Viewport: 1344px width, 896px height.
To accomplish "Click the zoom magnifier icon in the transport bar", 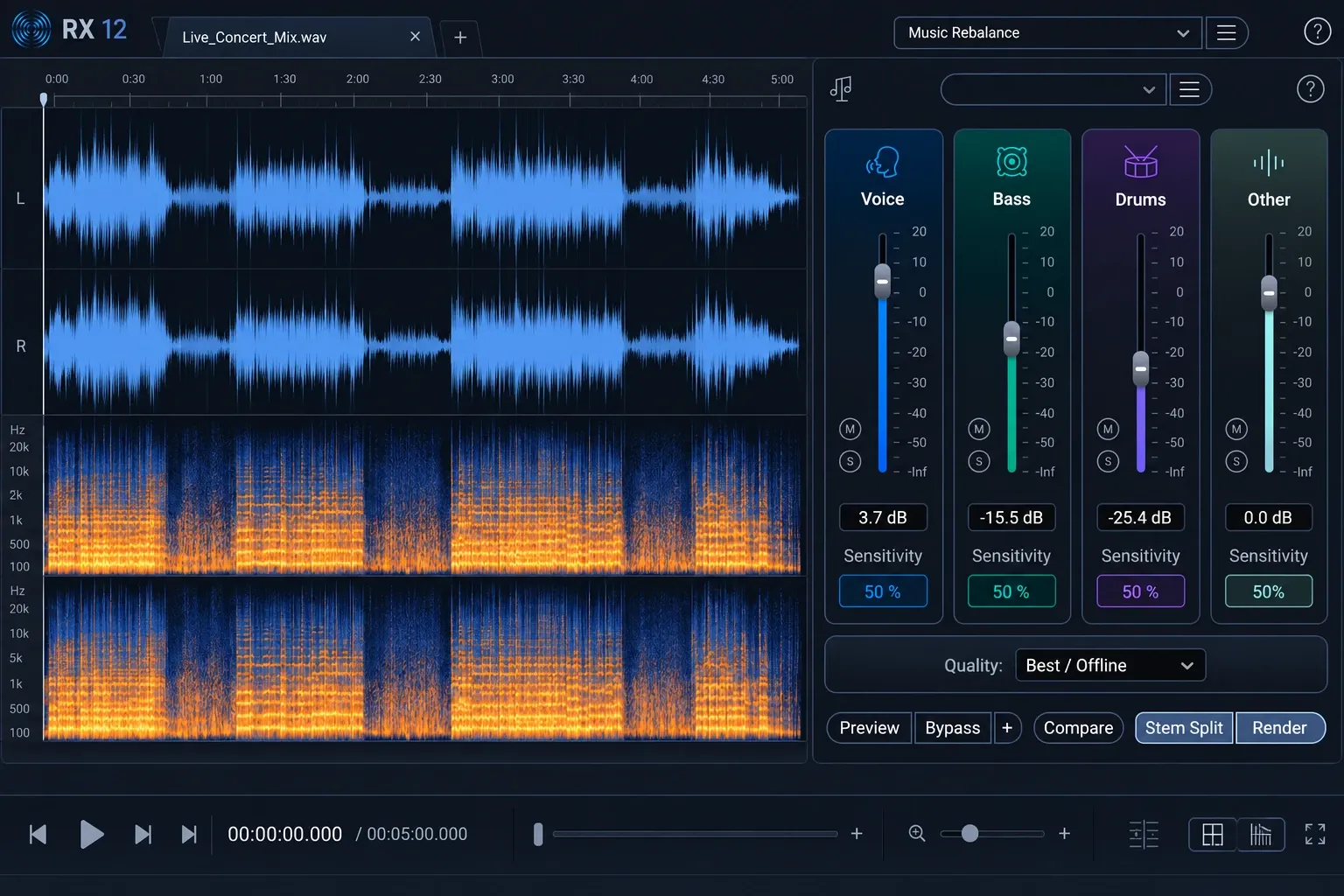I will tap(917, 834).
